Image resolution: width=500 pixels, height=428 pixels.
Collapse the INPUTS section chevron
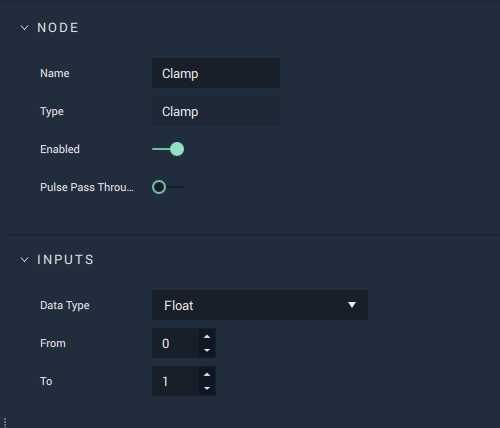(24, 260)
